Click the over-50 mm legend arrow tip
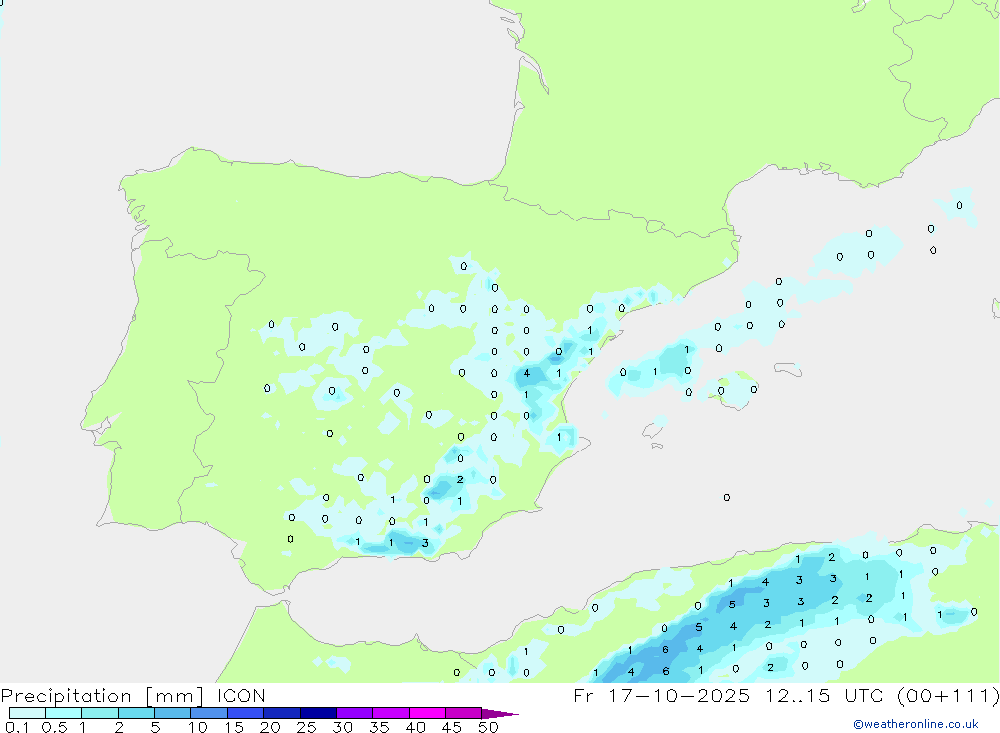Image resolution: width=1000 pixels, height=733 pixels. click(500, 714)
